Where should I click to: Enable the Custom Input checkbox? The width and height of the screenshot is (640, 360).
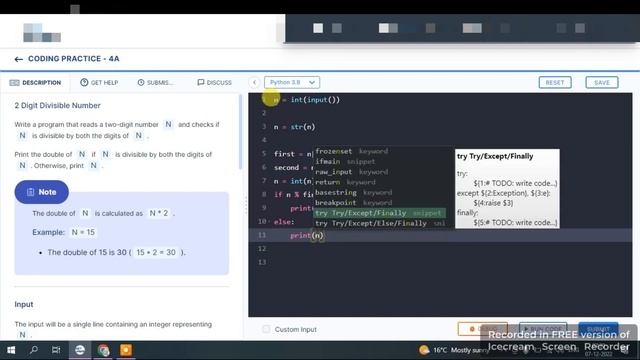click(266, 329)
